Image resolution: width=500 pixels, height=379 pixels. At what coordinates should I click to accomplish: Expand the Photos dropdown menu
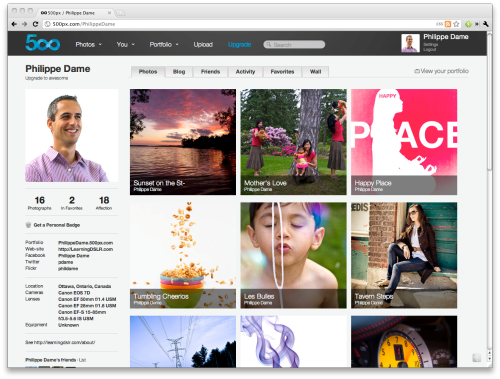click(x=88, y=44)
